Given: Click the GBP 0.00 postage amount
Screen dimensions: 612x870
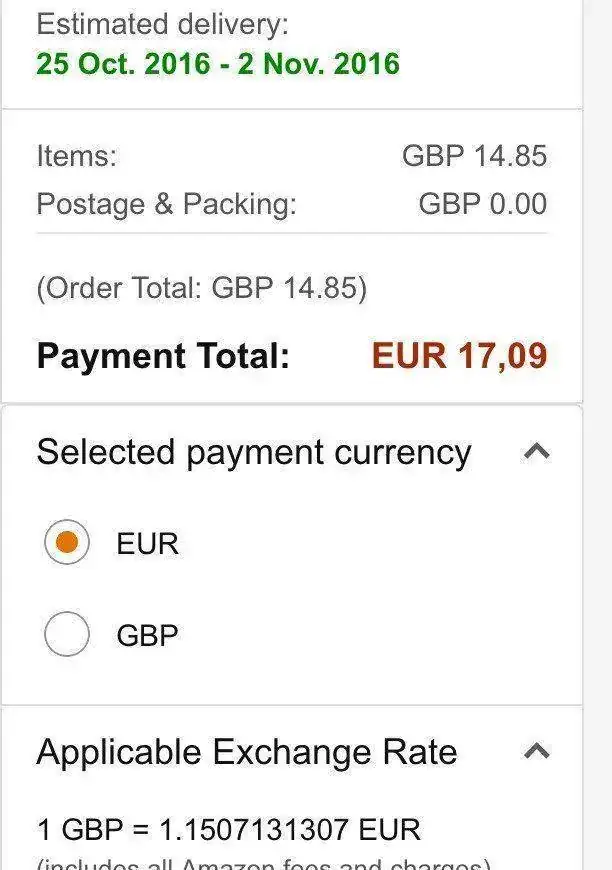Looking at the screenshot, I should point(482,204).
